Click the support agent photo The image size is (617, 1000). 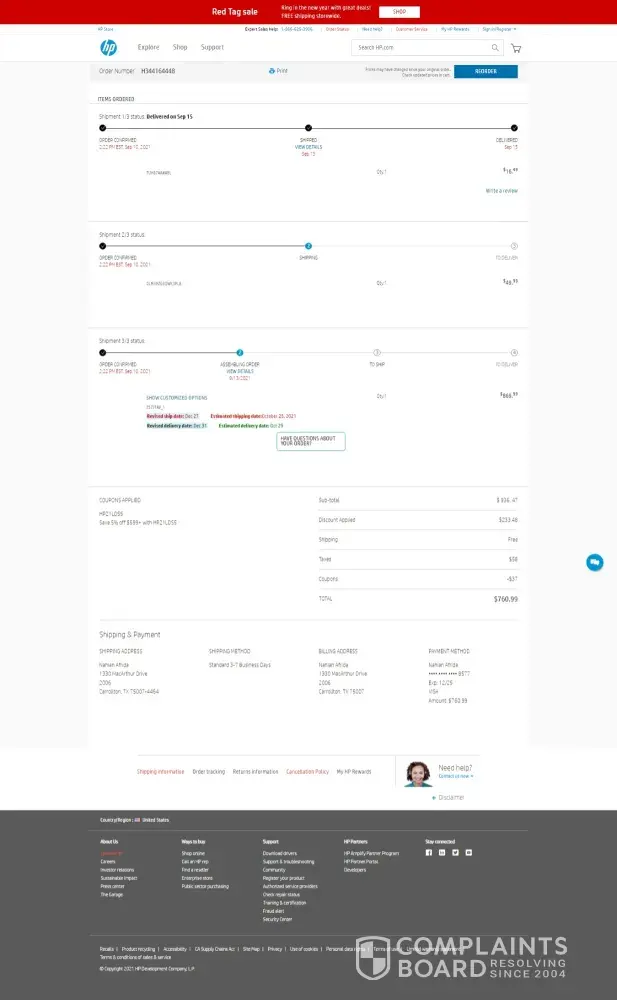pos(417,773)
